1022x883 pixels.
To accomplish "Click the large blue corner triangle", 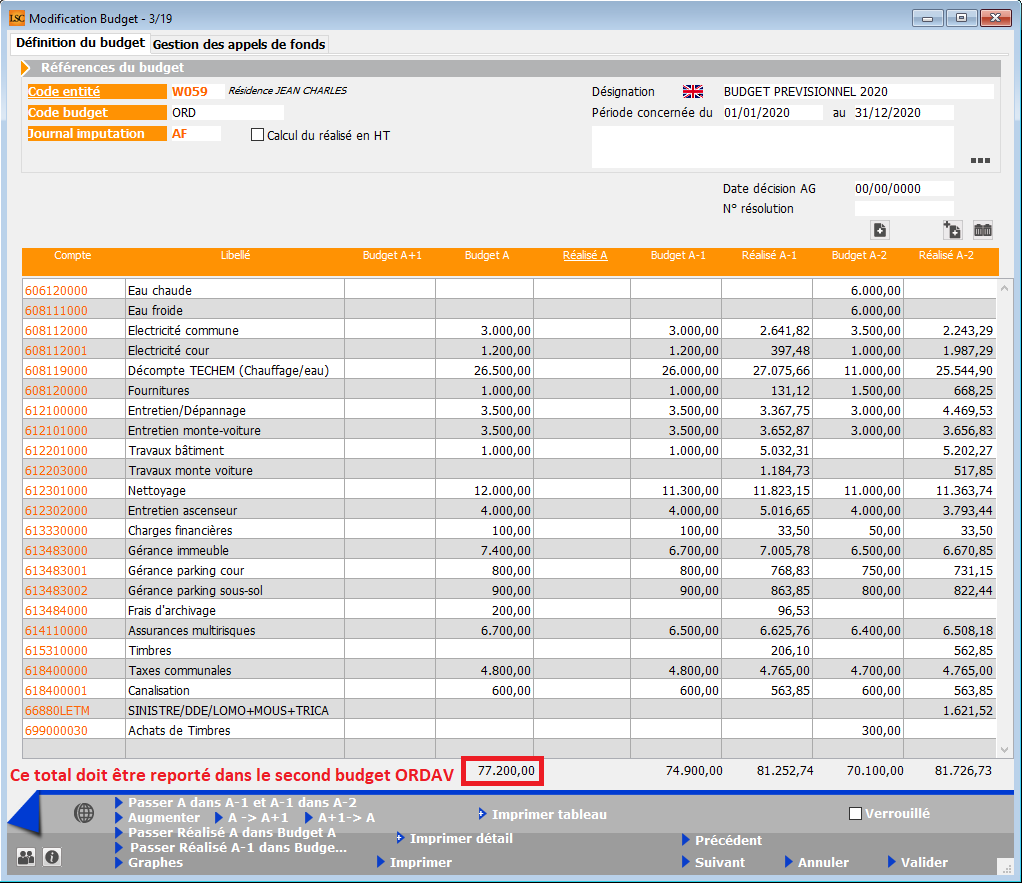I will click(x=26, y=813).
